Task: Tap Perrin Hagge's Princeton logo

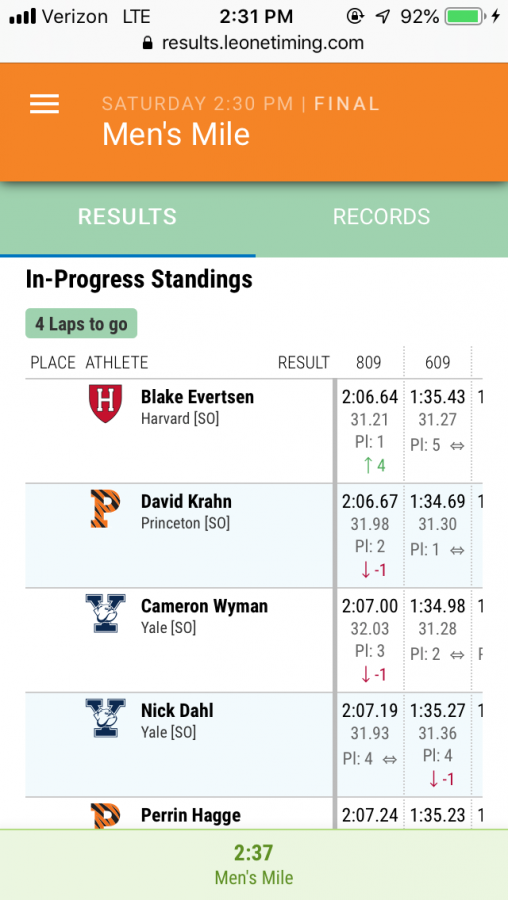Action: [105, 816]
